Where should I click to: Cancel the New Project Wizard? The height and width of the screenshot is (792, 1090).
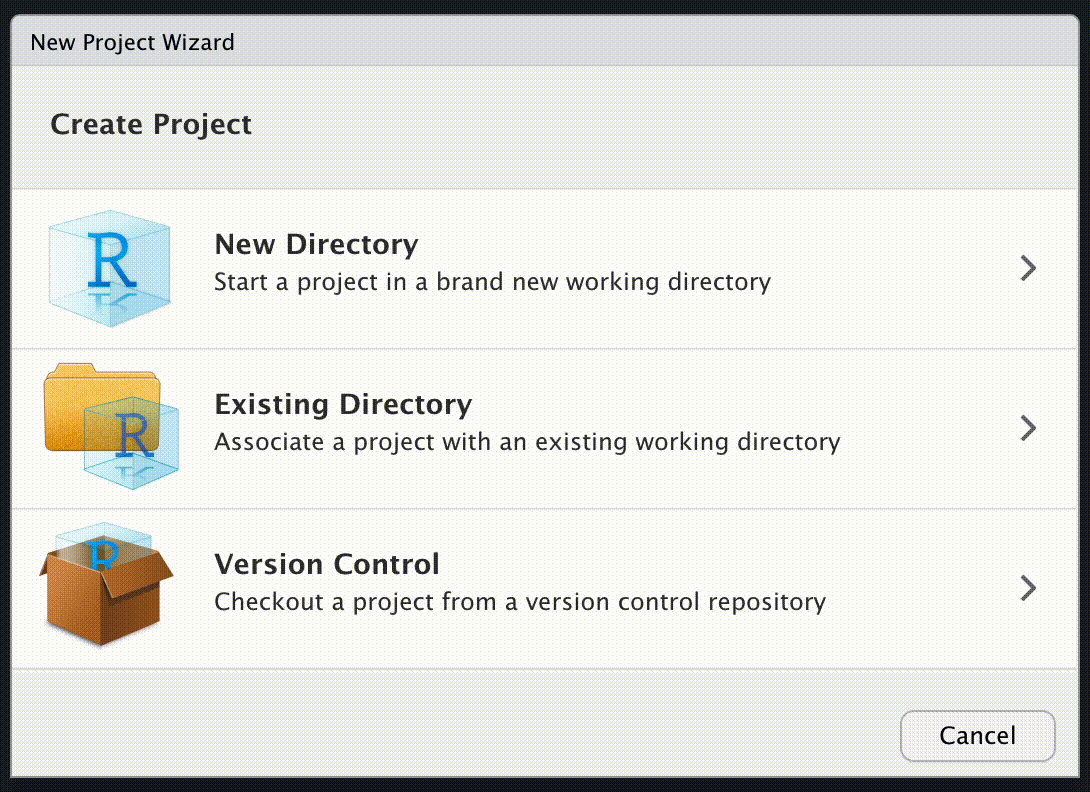pos(977,736)
